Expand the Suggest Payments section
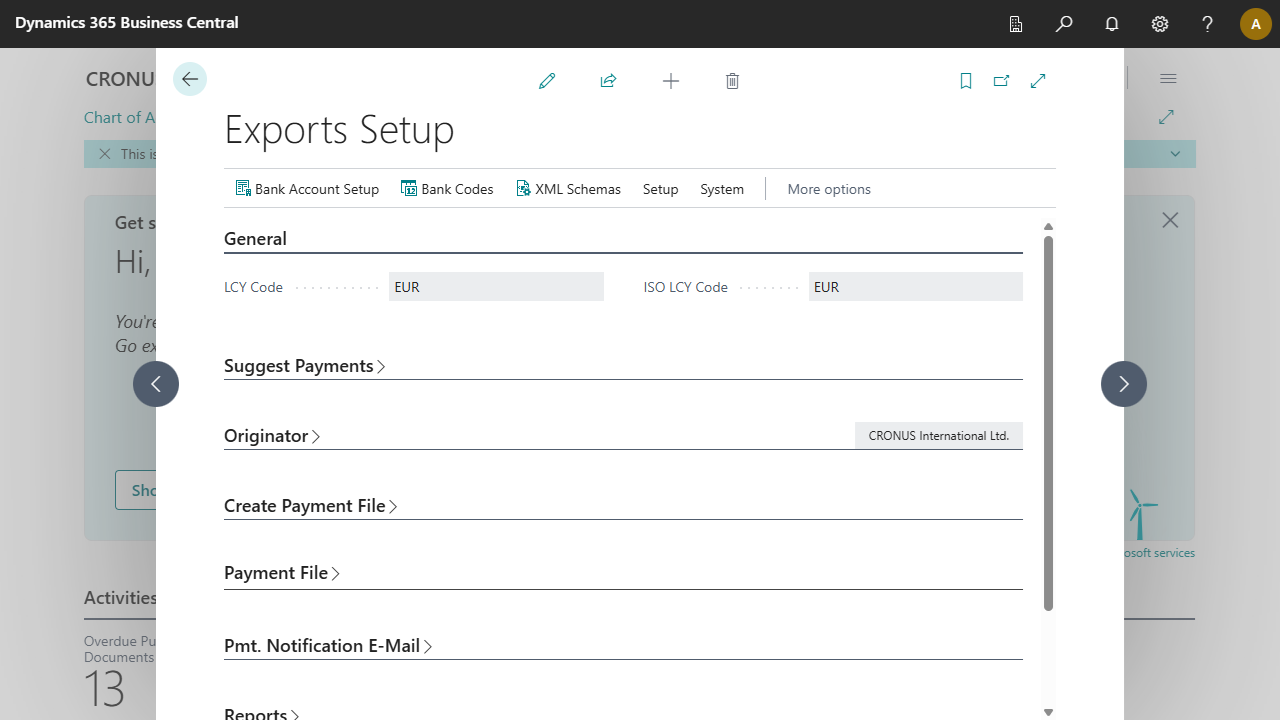 click(305, 366)
